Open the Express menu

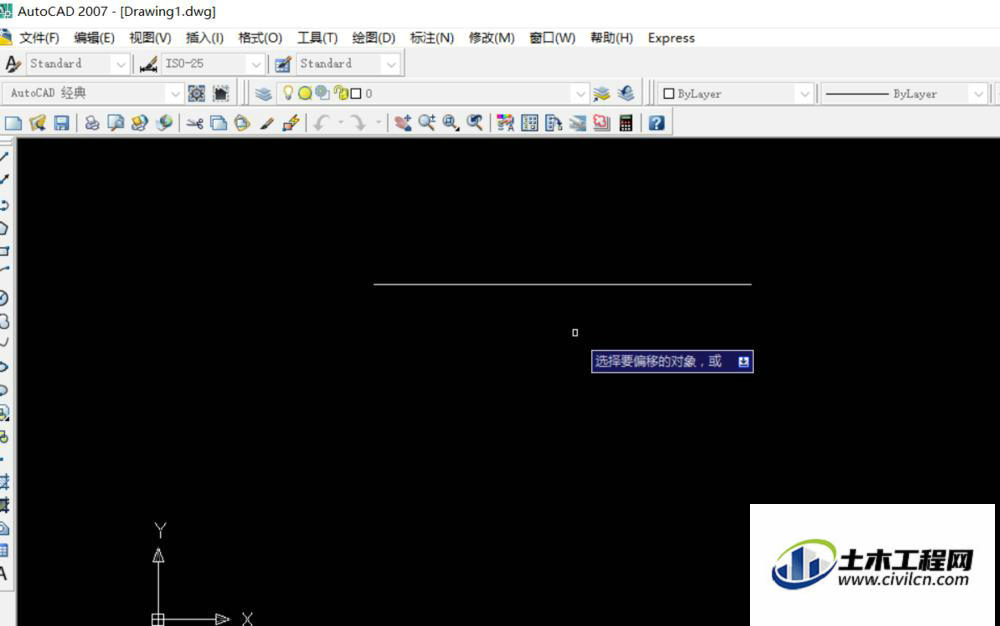tap(671, 38)
